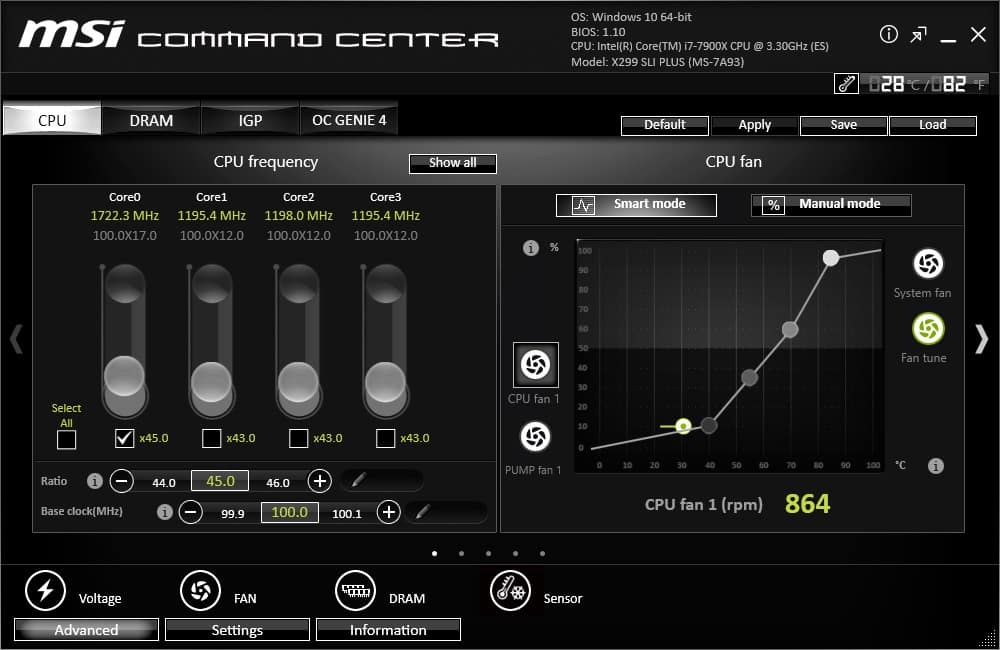Go to next page with right arrow
The height and width of the screenshot is (650, 1000).
(982, 339)
